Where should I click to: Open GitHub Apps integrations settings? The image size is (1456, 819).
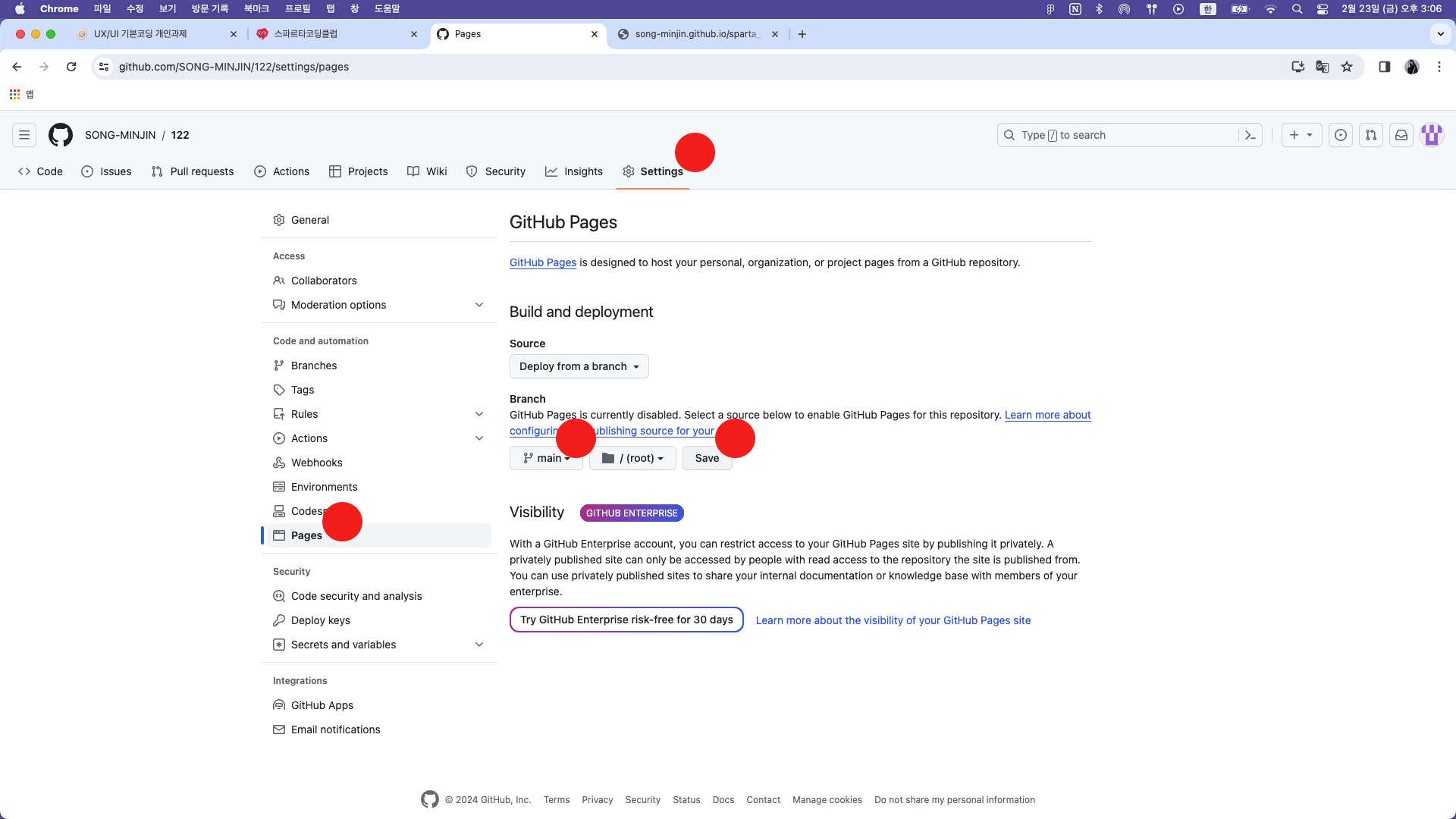(379, 705)
